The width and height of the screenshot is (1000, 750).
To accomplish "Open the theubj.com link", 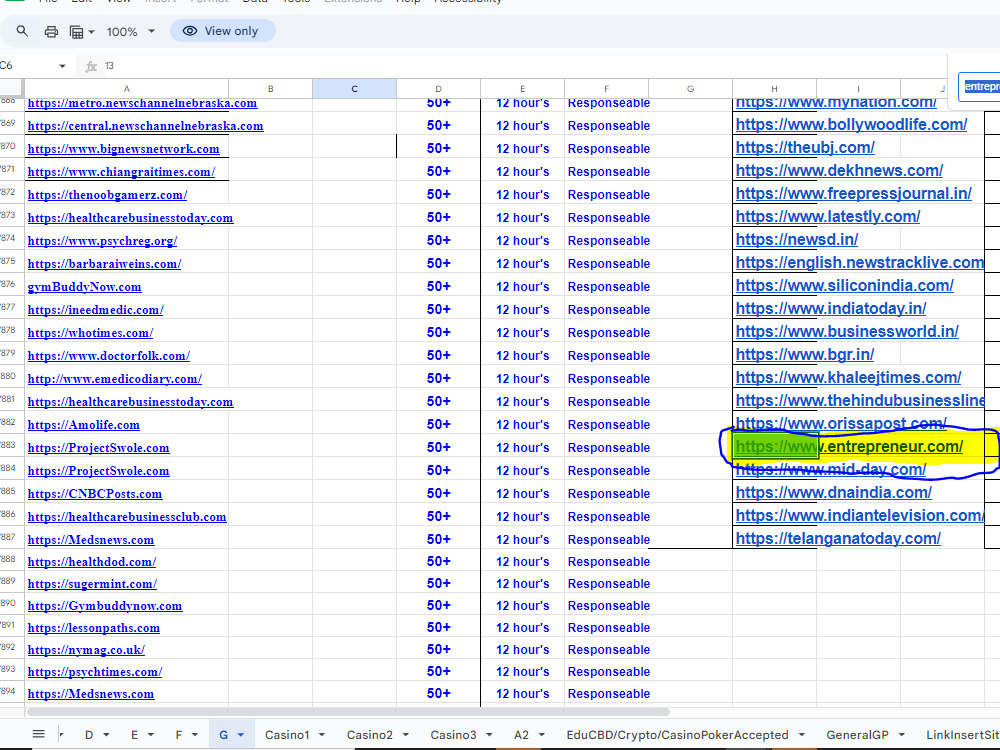I will [x=805, y=147].
